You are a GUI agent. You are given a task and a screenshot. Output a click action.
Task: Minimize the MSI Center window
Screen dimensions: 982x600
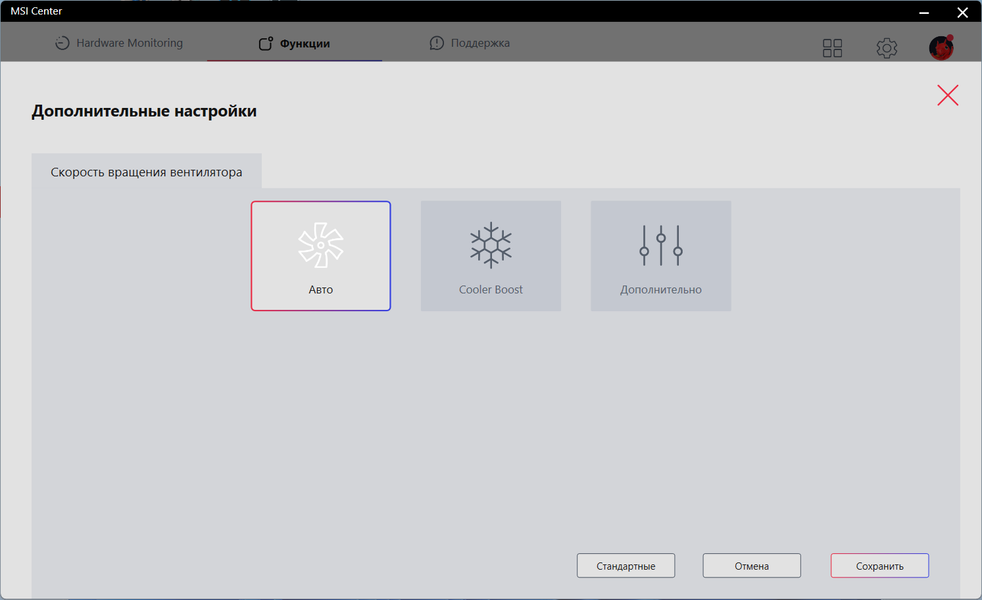pos(924,12)
